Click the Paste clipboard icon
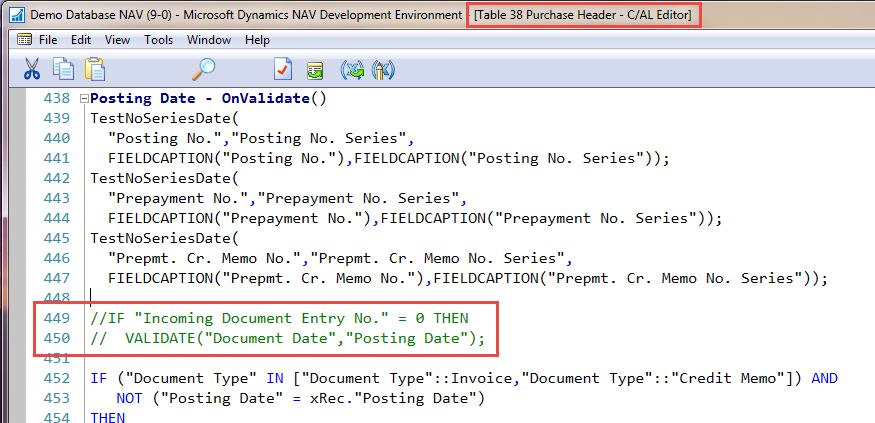Viewport: 875px width, 423px height. click(x=95, y=69)
